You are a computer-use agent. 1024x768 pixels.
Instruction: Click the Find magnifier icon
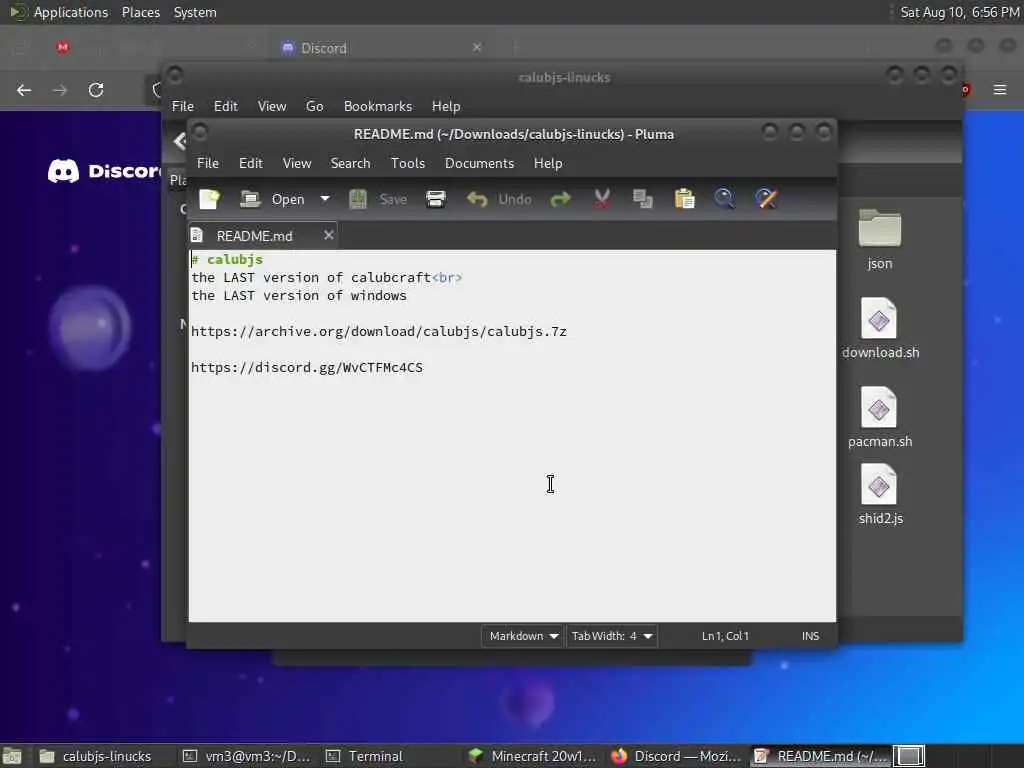point(724,199)
